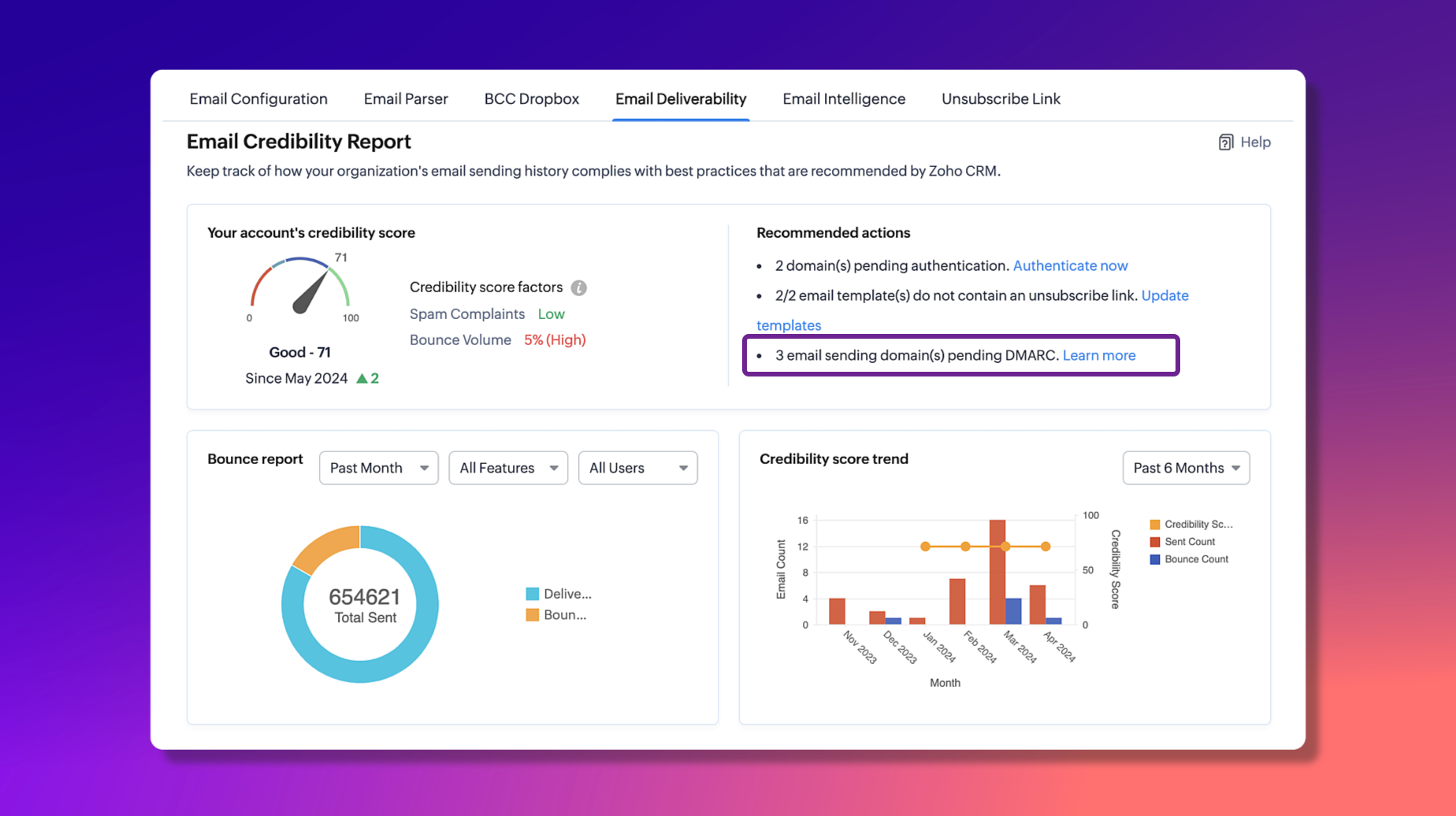Screen dimensions: 1456x816
Task: Click Learn more about pending DMARC
Action: coord(1098,355)
